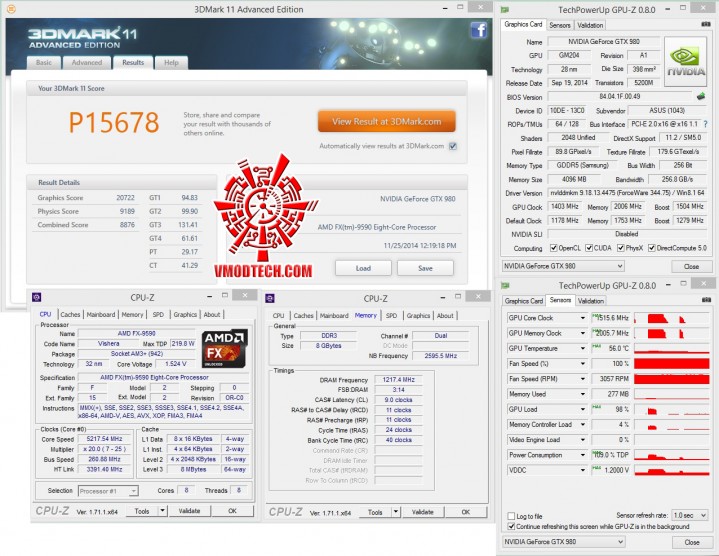This screenshot has height=556, width=719.
Task: Click View Result at 3DMark.com button
Action: pos(387,121)
